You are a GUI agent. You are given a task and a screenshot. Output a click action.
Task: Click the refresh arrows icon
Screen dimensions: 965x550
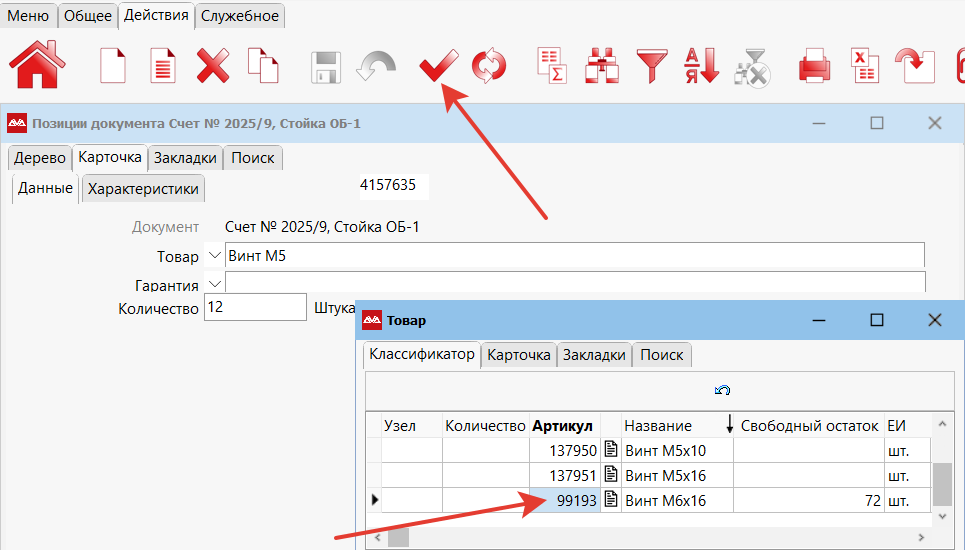(489, 67)
